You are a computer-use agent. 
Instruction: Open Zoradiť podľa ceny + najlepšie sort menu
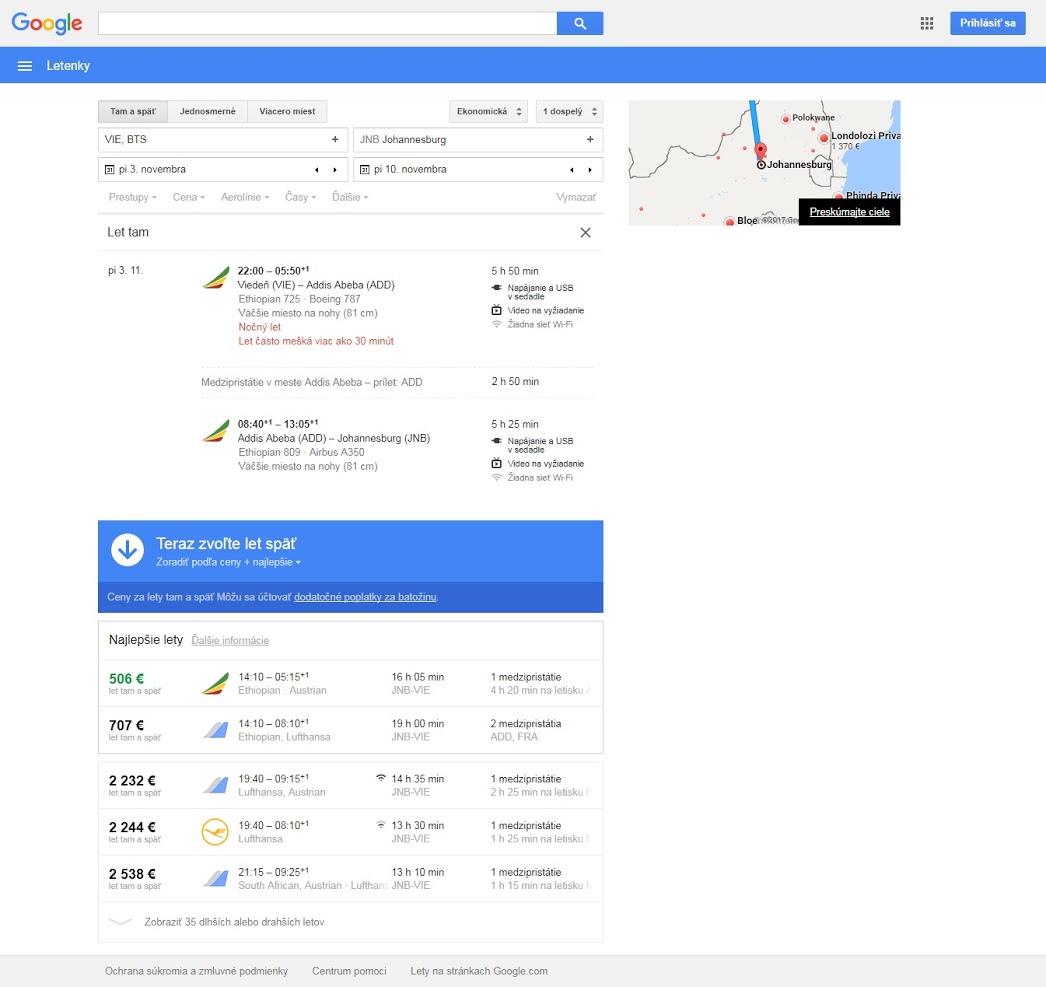point(228,562)
